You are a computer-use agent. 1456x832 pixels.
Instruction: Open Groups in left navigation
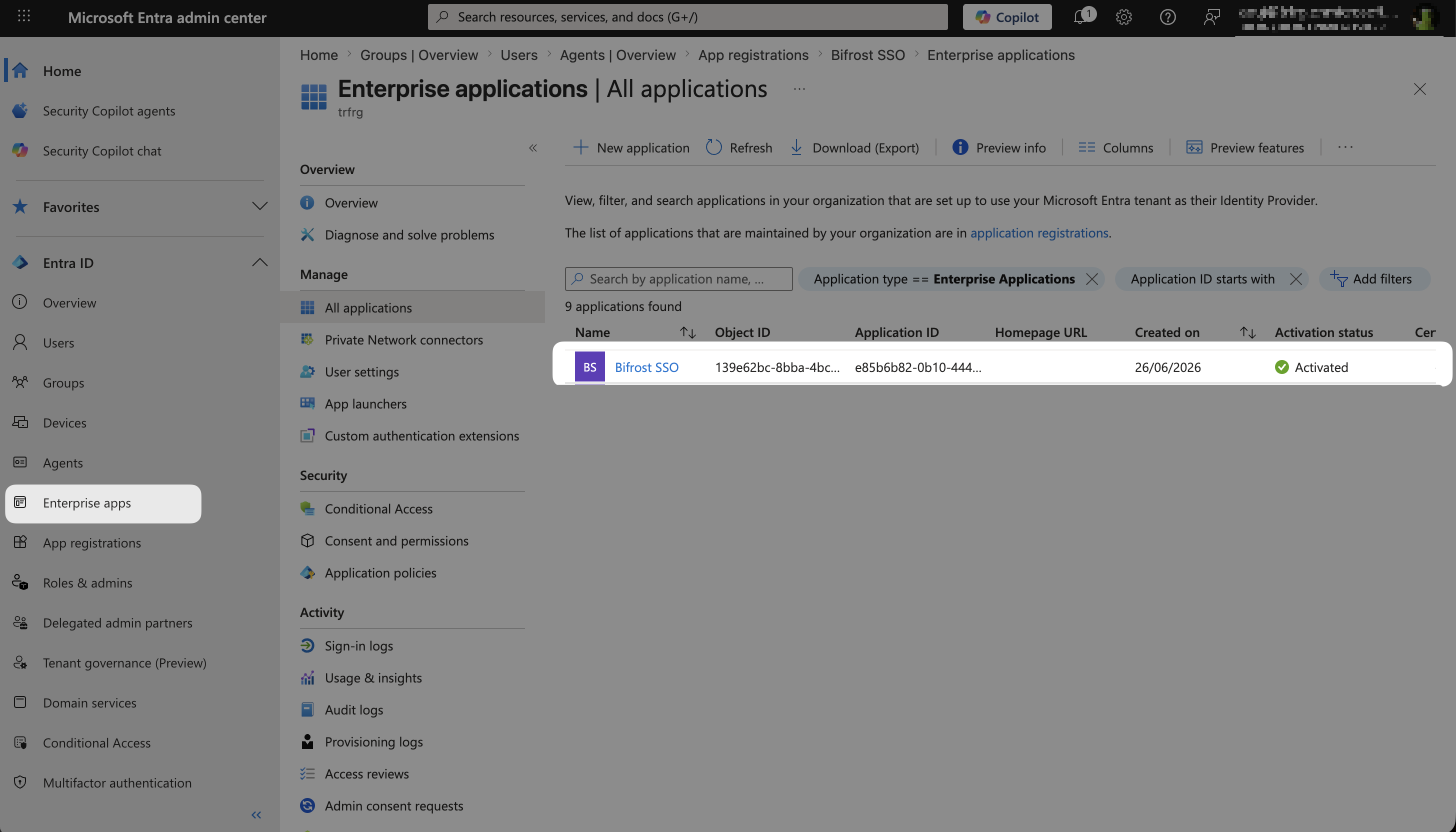[x=63, y=383]
